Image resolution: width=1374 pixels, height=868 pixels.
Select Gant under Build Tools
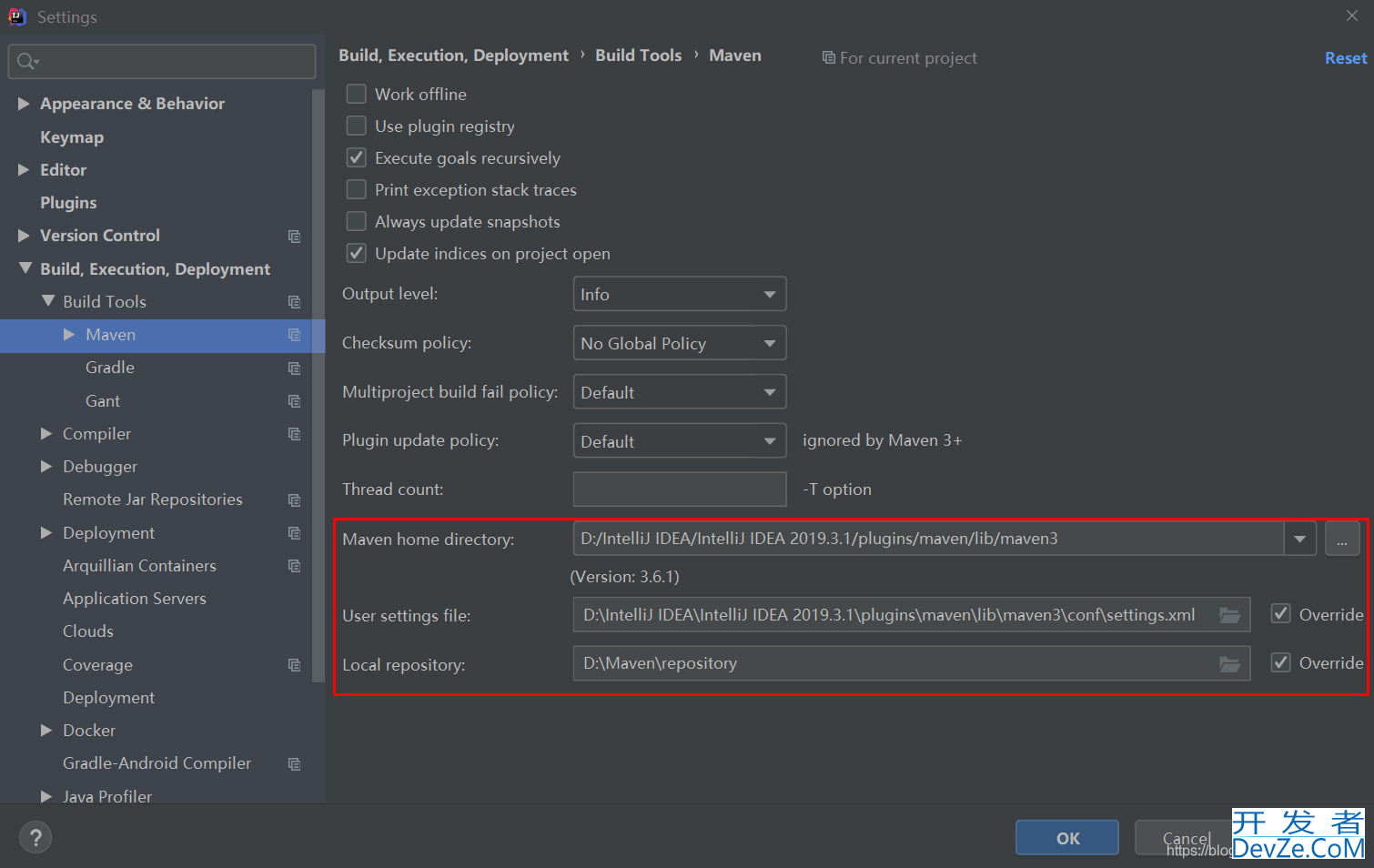103,401
